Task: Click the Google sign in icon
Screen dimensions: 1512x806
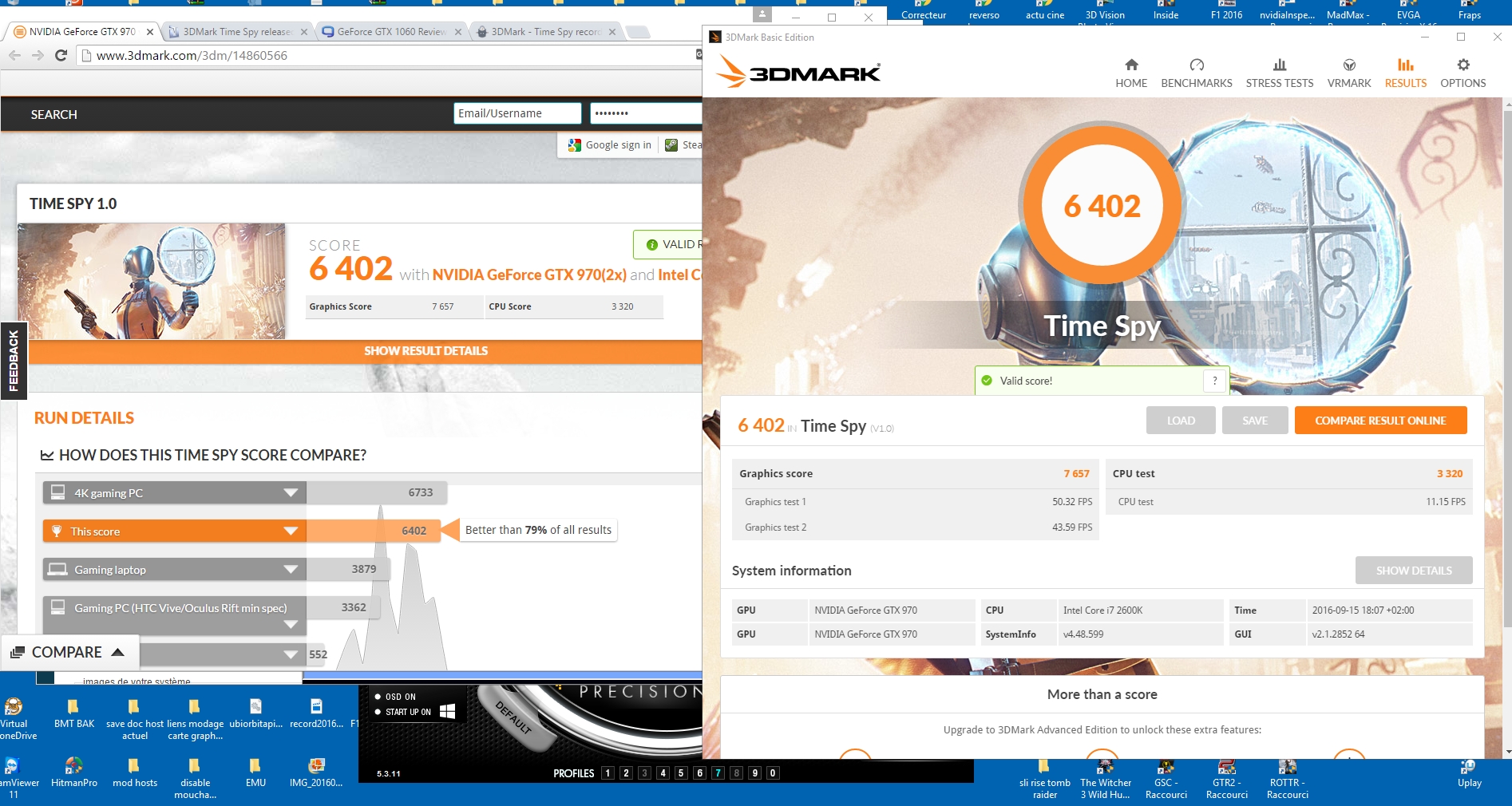Action: pos(575,145)
